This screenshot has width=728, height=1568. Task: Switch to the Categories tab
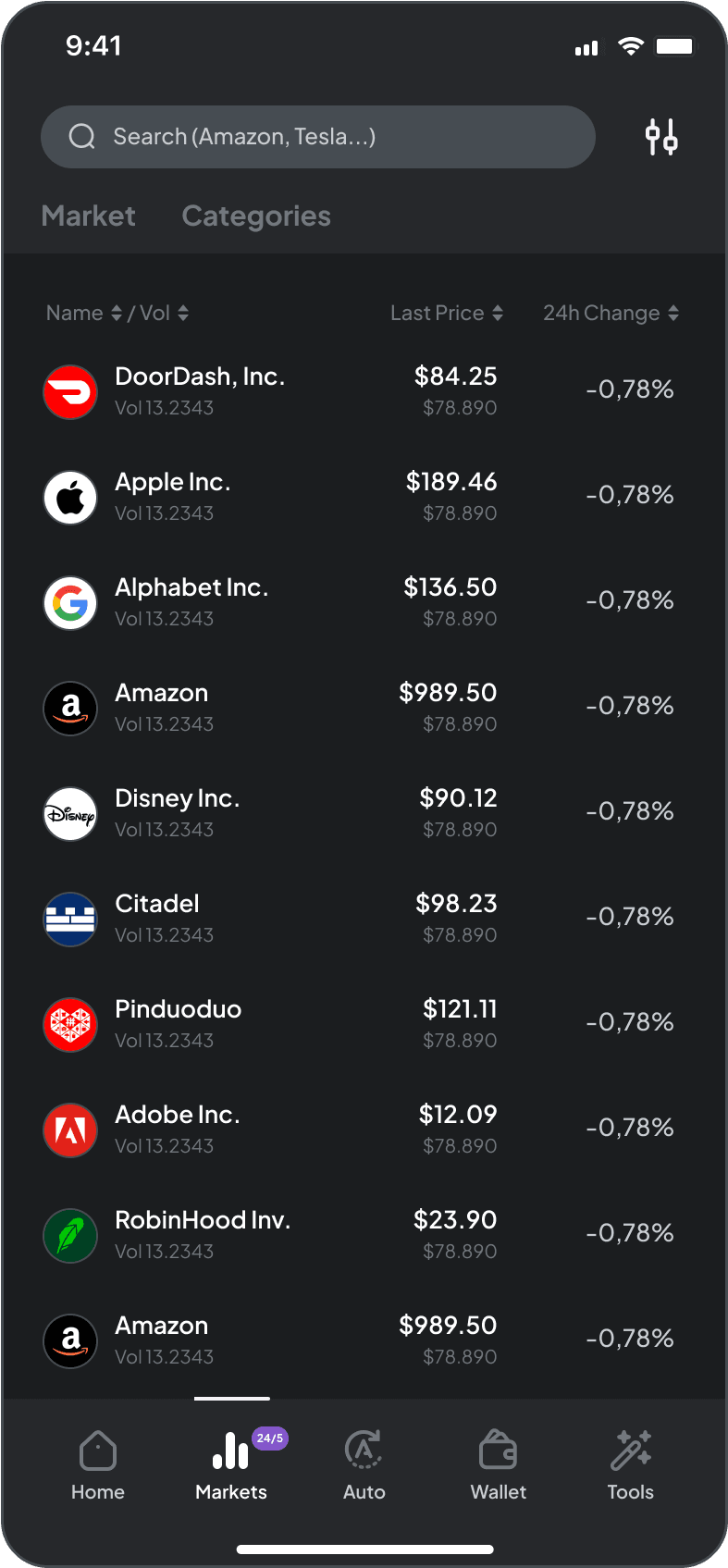(256, 216)
